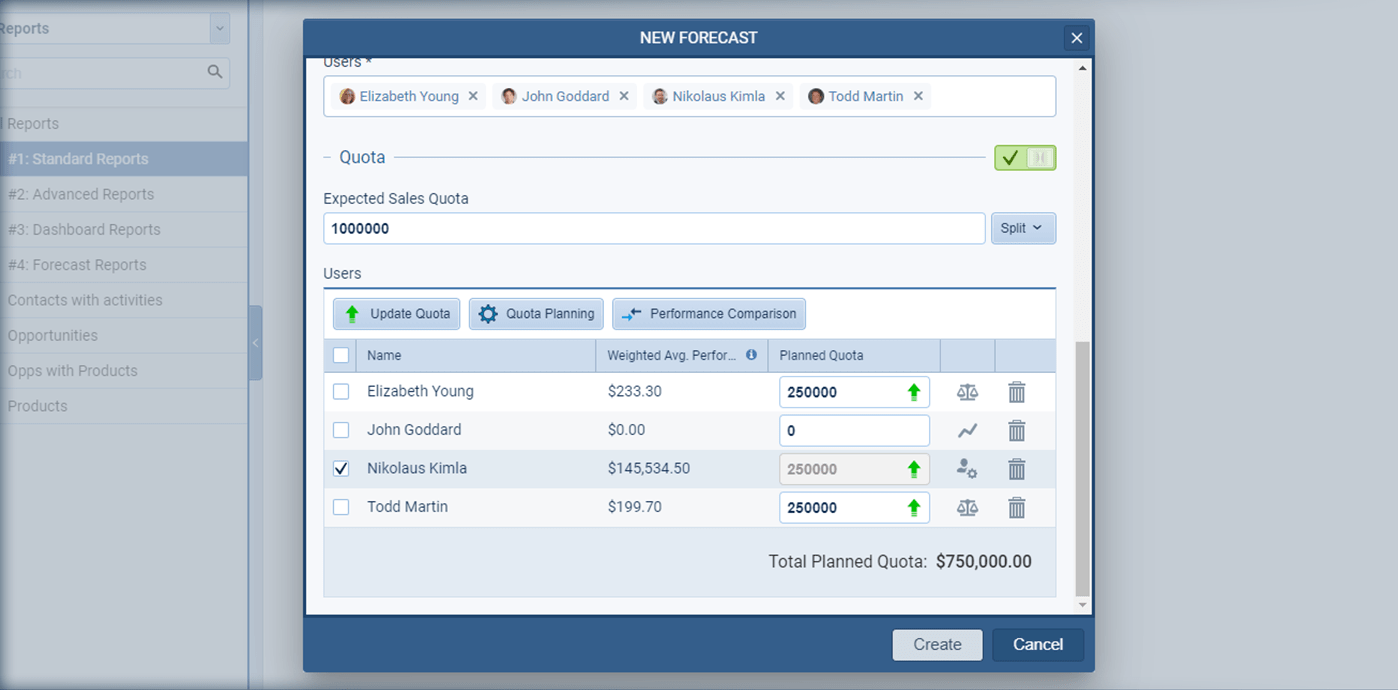Switch to #2: Advanced Reports
Image resolution: width=1398 pixels, height=690 pixels.
tap(80, 194)
